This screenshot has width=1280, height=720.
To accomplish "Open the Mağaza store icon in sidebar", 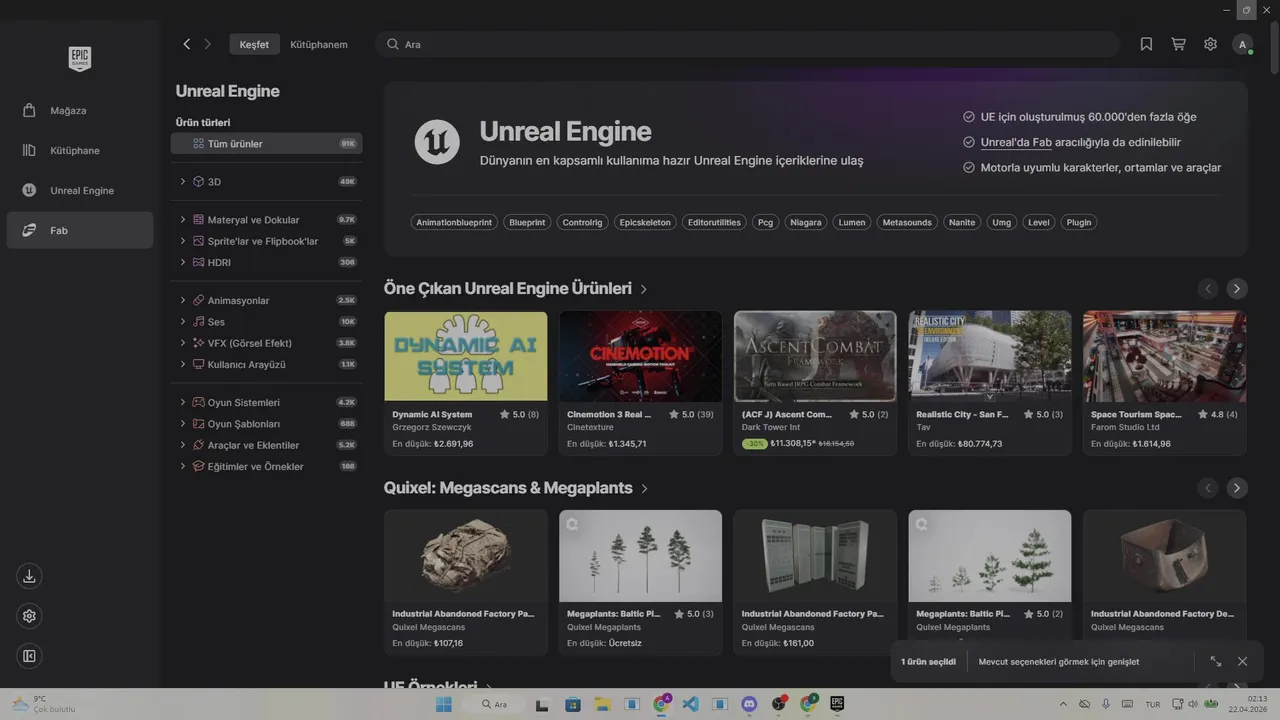I will 30,110.
